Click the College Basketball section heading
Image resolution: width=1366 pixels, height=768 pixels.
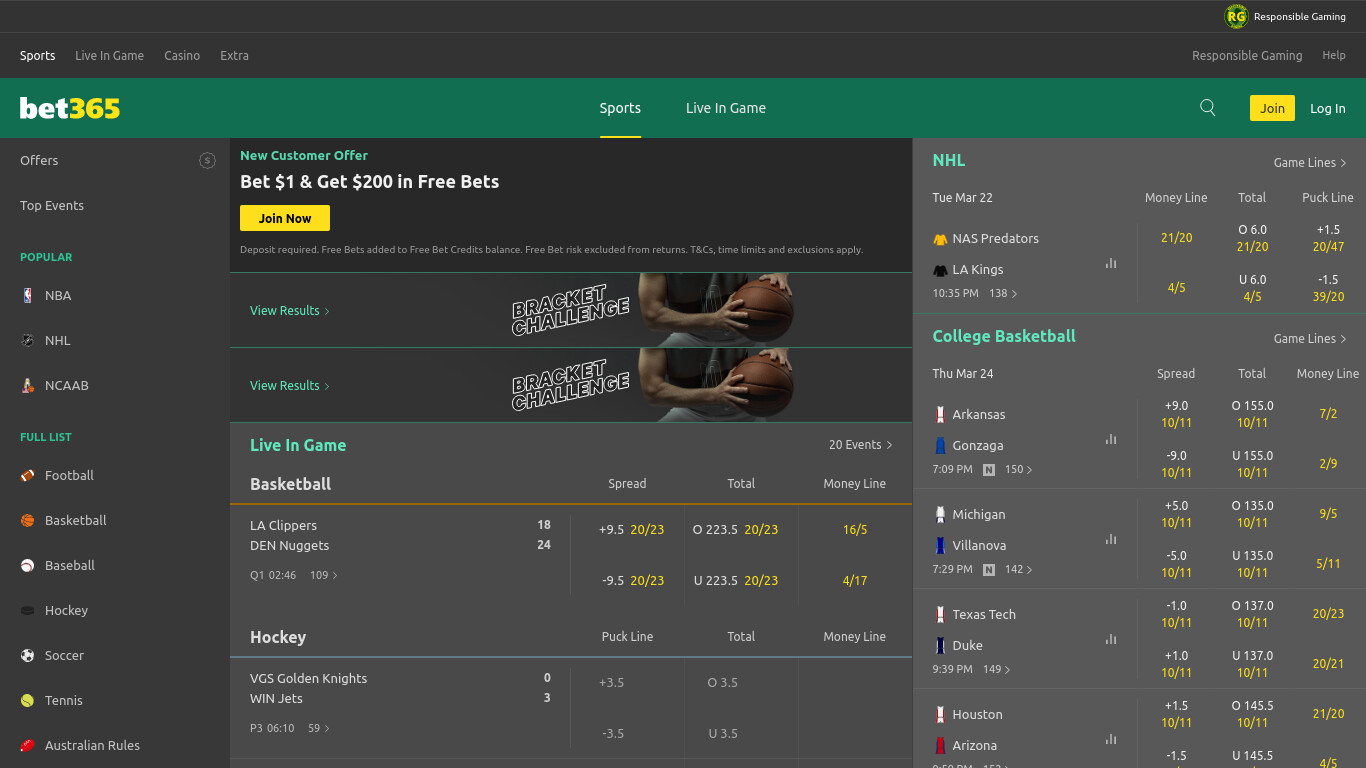coord(1004,336)
